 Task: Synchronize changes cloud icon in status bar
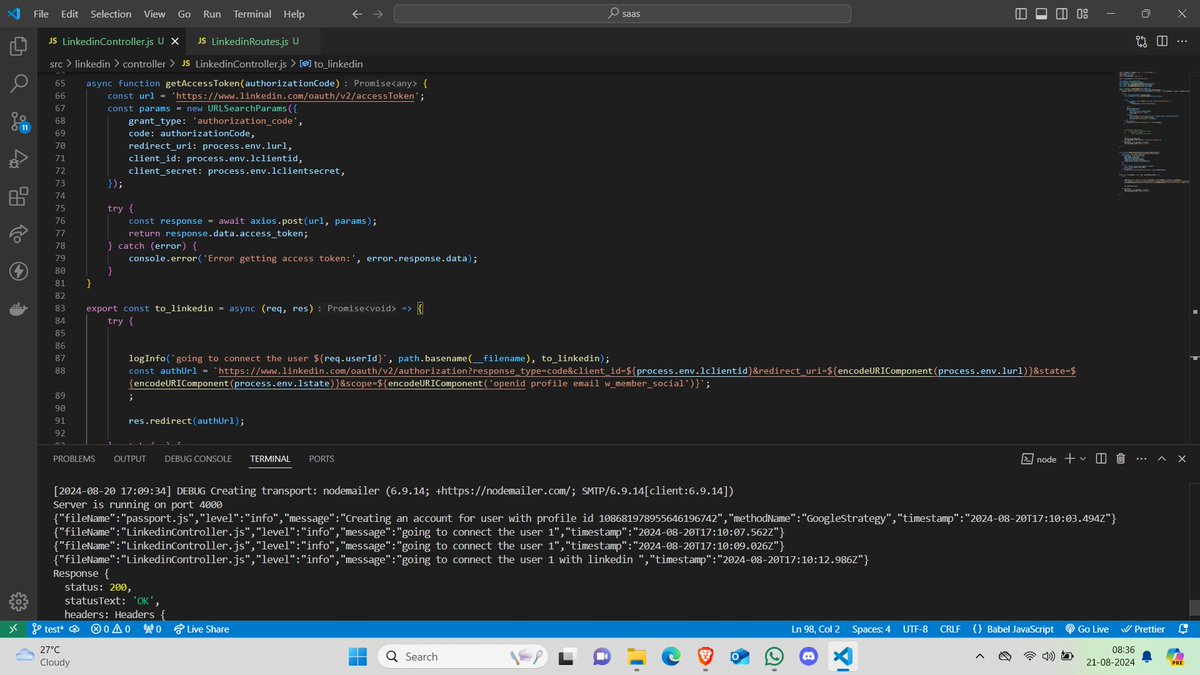tap(75, 629)
